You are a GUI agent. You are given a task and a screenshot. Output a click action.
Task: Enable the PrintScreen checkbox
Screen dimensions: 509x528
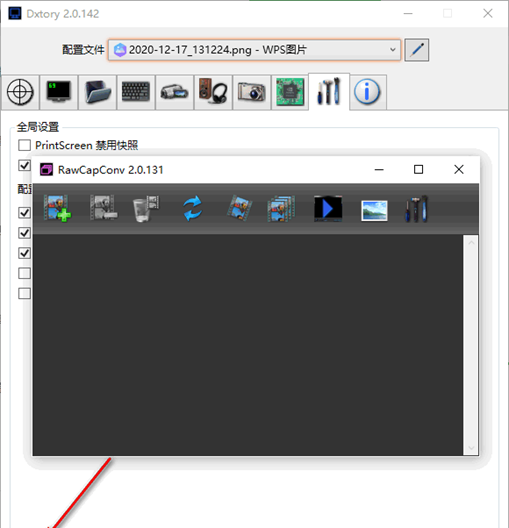coord(24,145)
